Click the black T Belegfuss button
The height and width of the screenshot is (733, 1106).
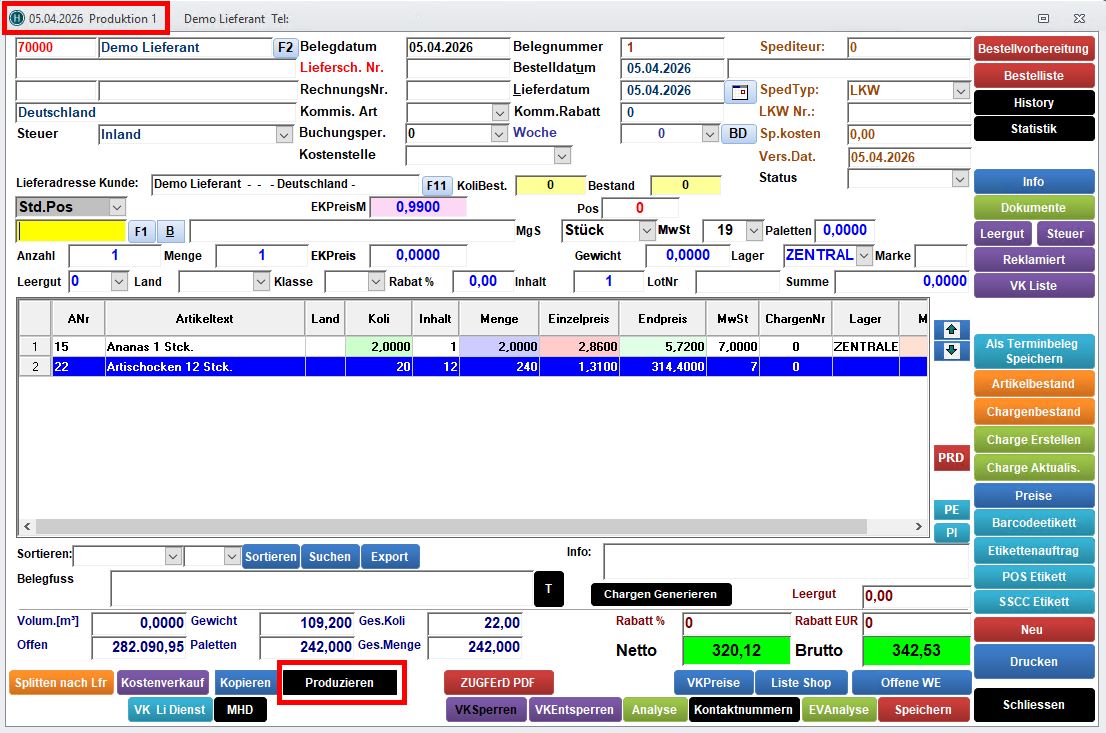click(548, 589)
